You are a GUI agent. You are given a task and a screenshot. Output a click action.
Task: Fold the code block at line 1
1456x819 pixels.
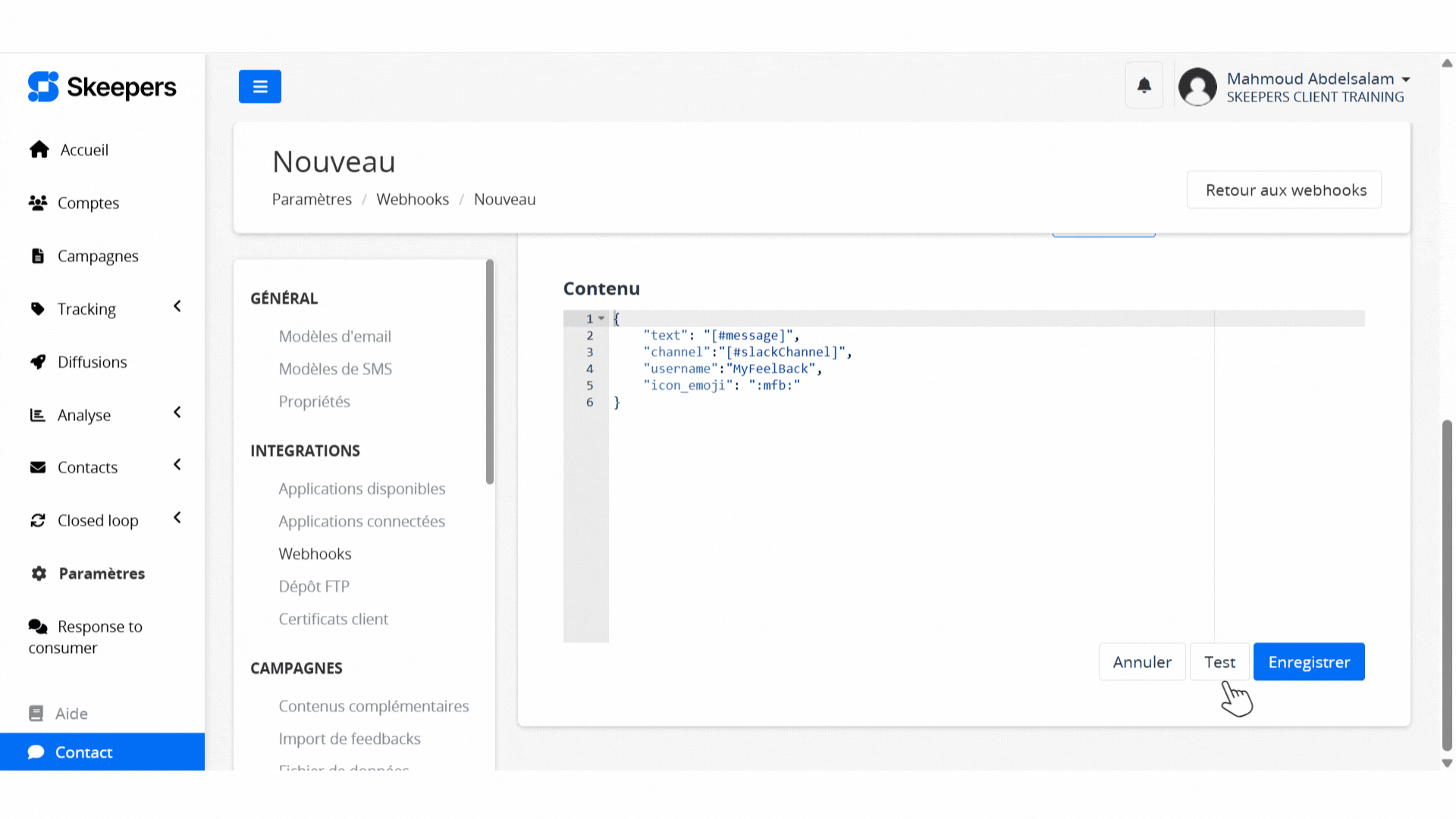pyautogui.click(x=601, y=318)
